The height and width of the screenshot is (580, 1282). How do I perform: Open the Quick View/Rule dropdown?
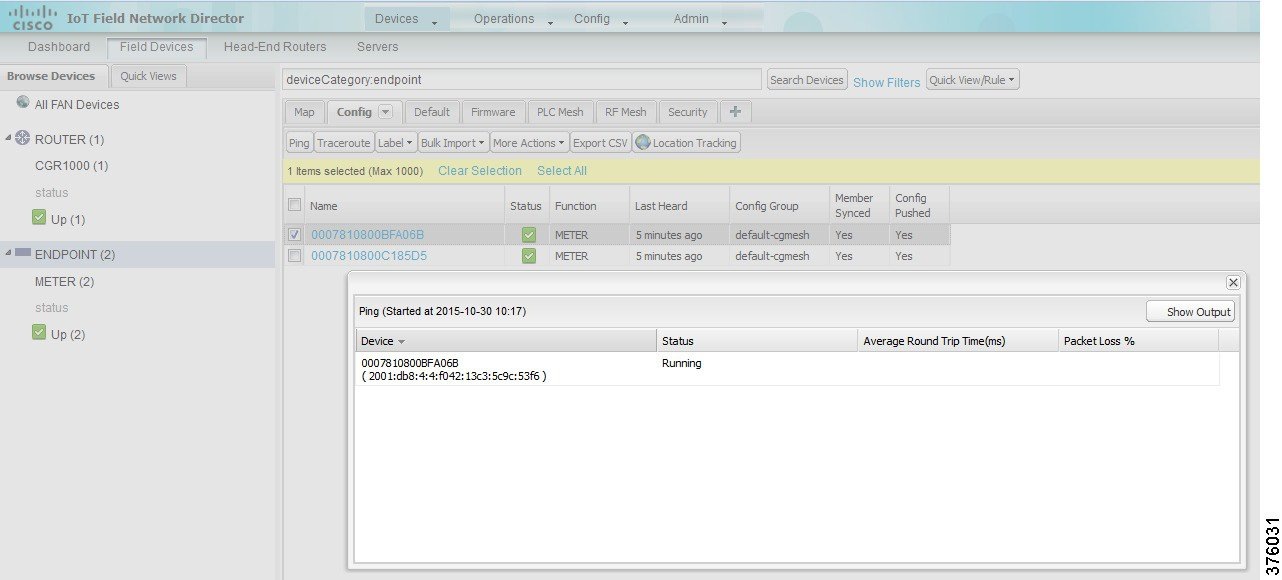(x=971, y=79)
